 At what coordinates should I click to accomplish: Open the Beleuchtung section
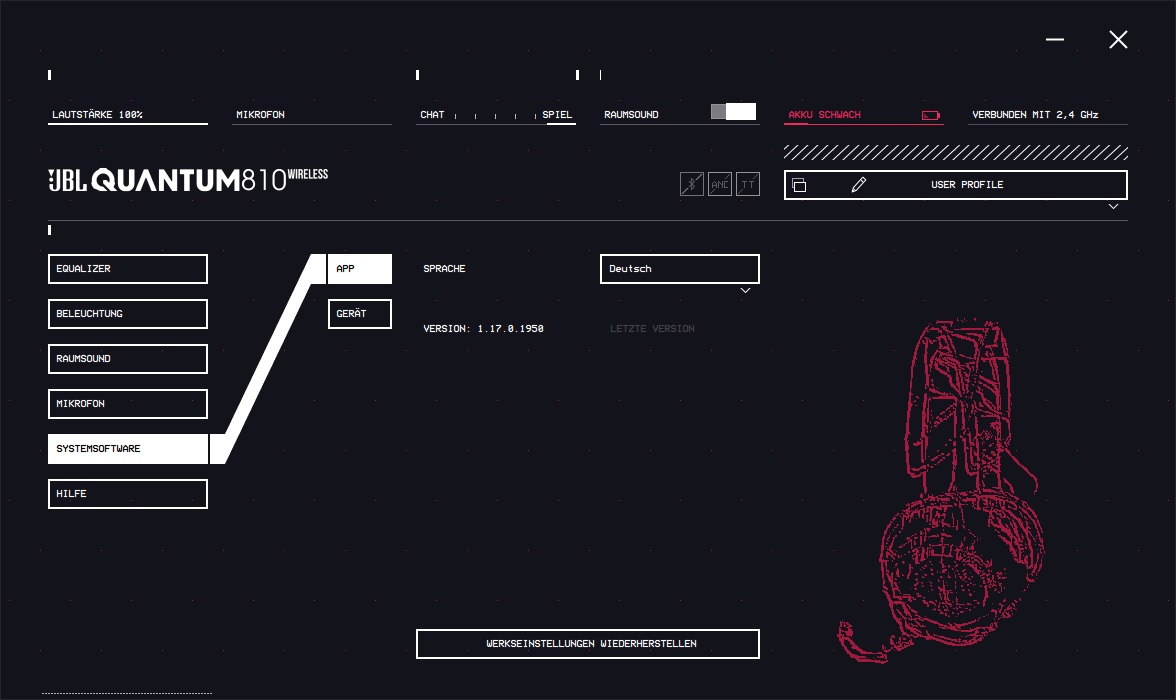click(128, 314)
